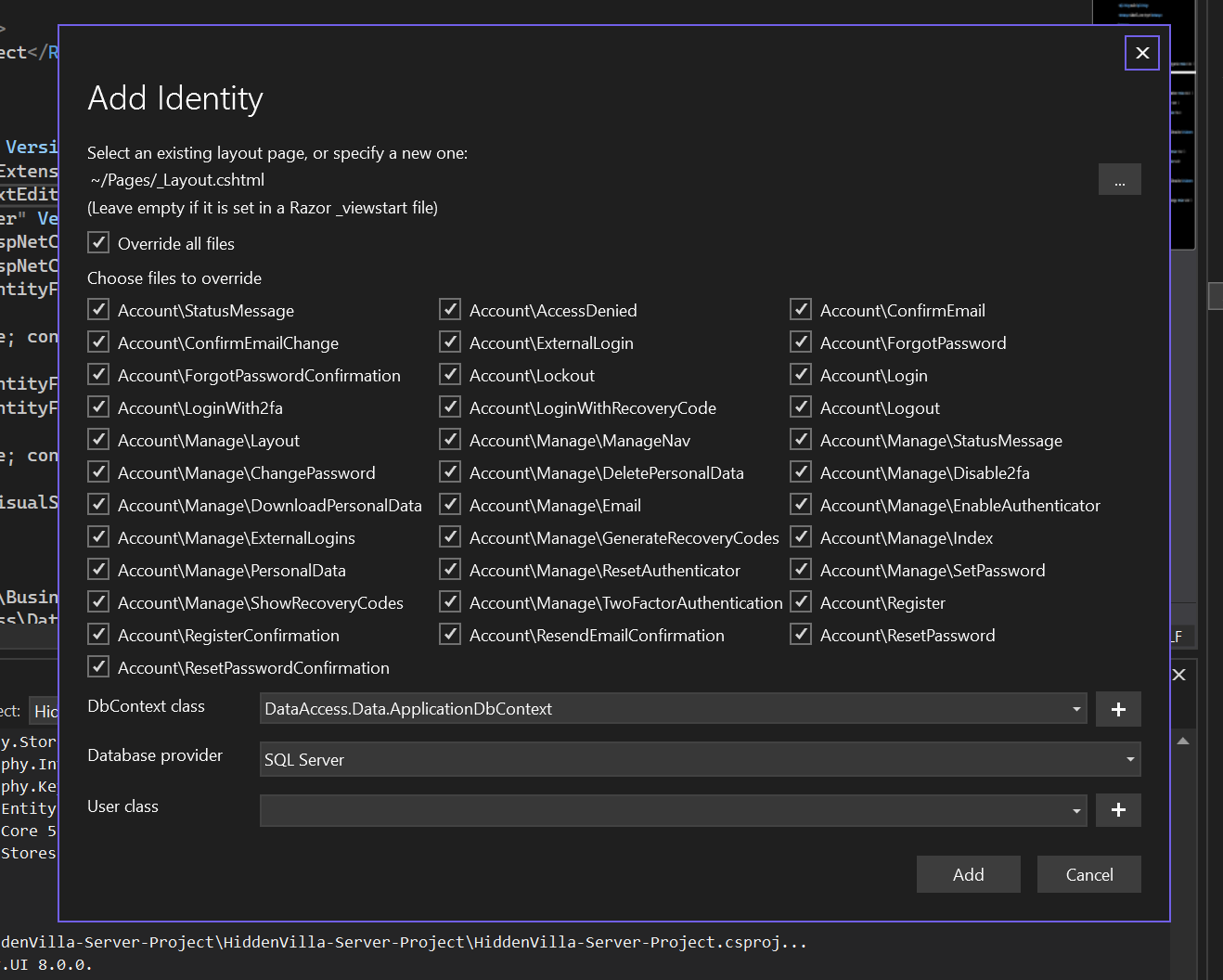Toggle Account\Manage\PersonalData checkbox
Screen dimensions: 1223x980
(98, 570)
